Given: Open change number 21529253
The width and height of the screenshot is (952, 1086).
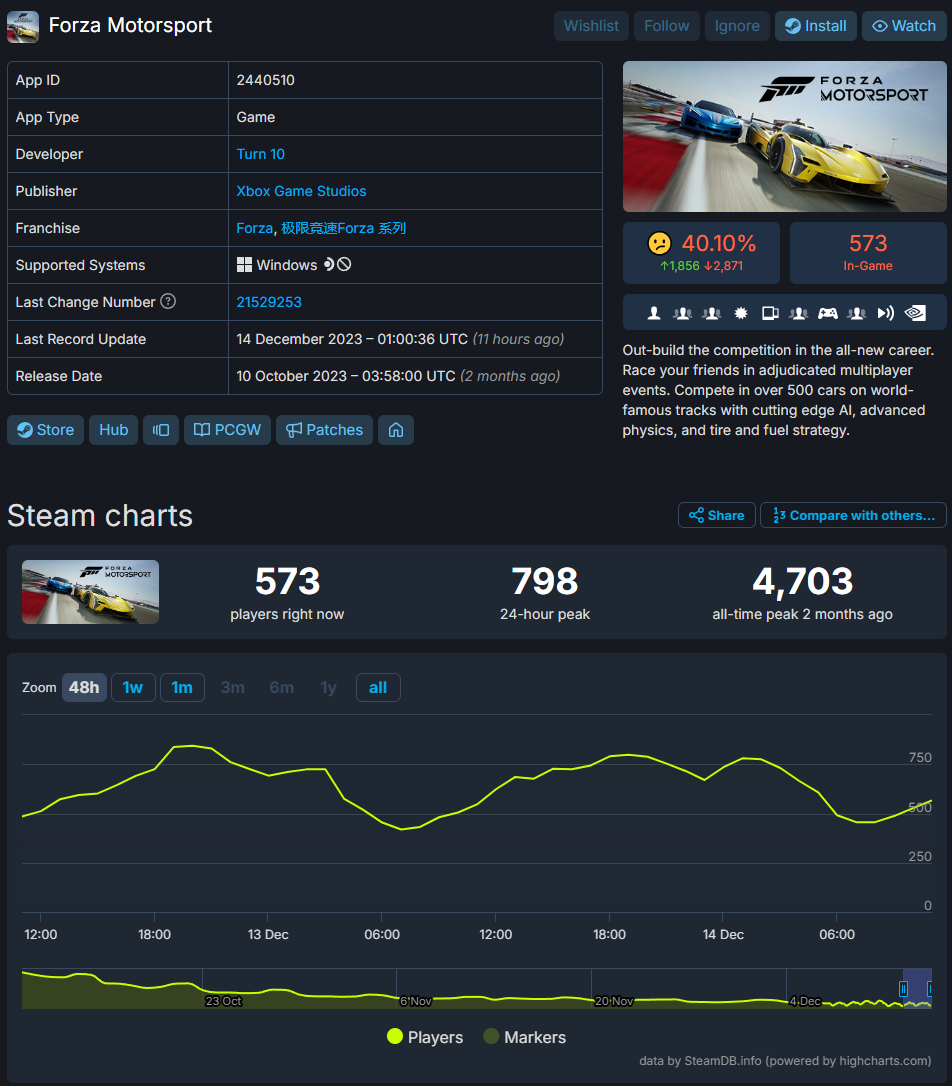Looking at the screenshot, I should click(x=269, y=302).
